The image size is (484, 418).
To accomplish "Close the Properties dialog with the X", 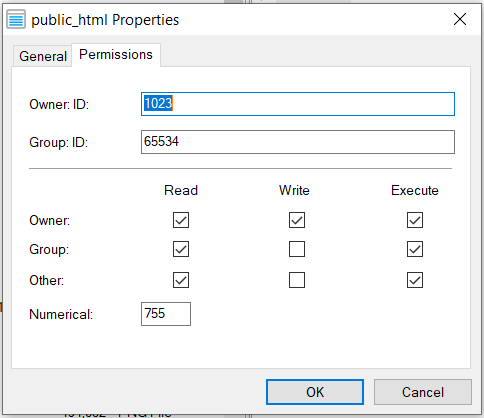I will 460,19.
